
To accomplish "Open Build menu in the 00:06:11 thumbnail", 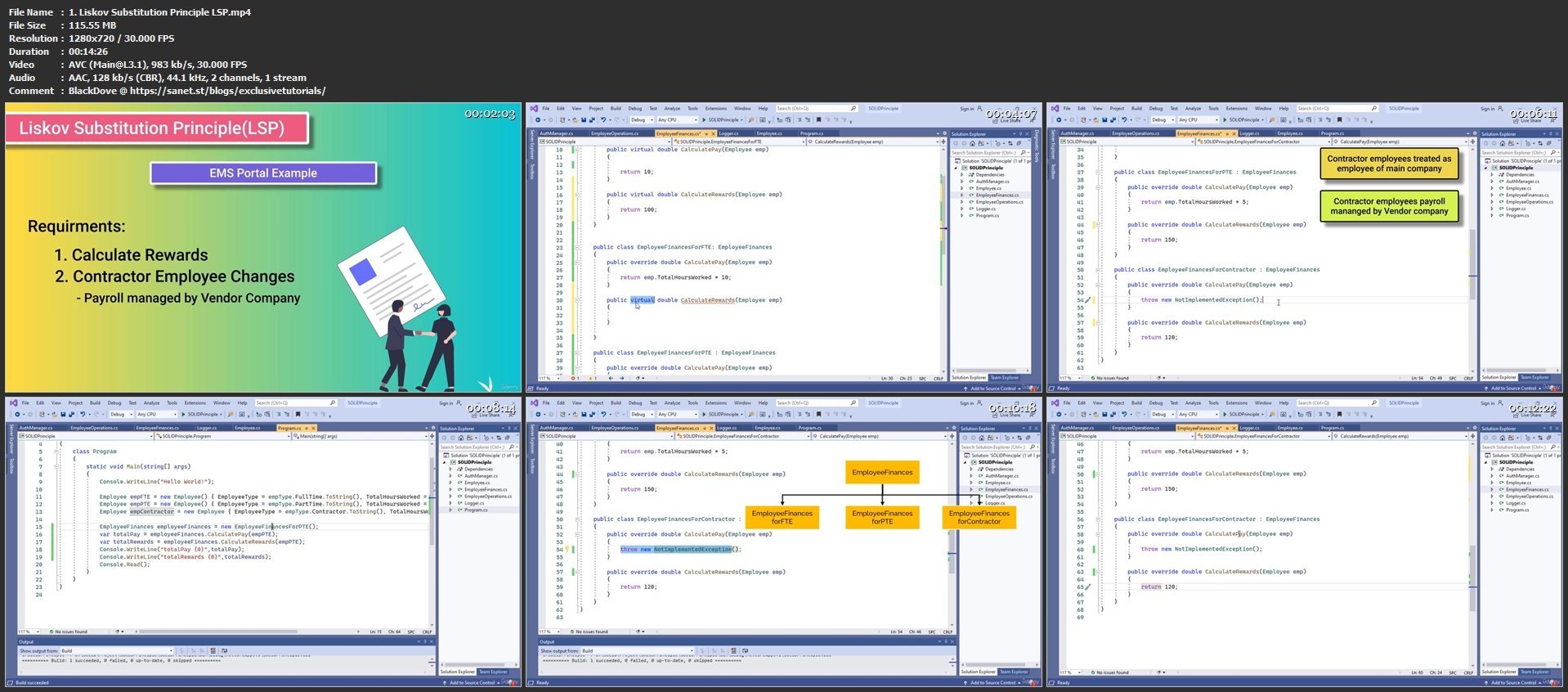I will click(1137, 108).
